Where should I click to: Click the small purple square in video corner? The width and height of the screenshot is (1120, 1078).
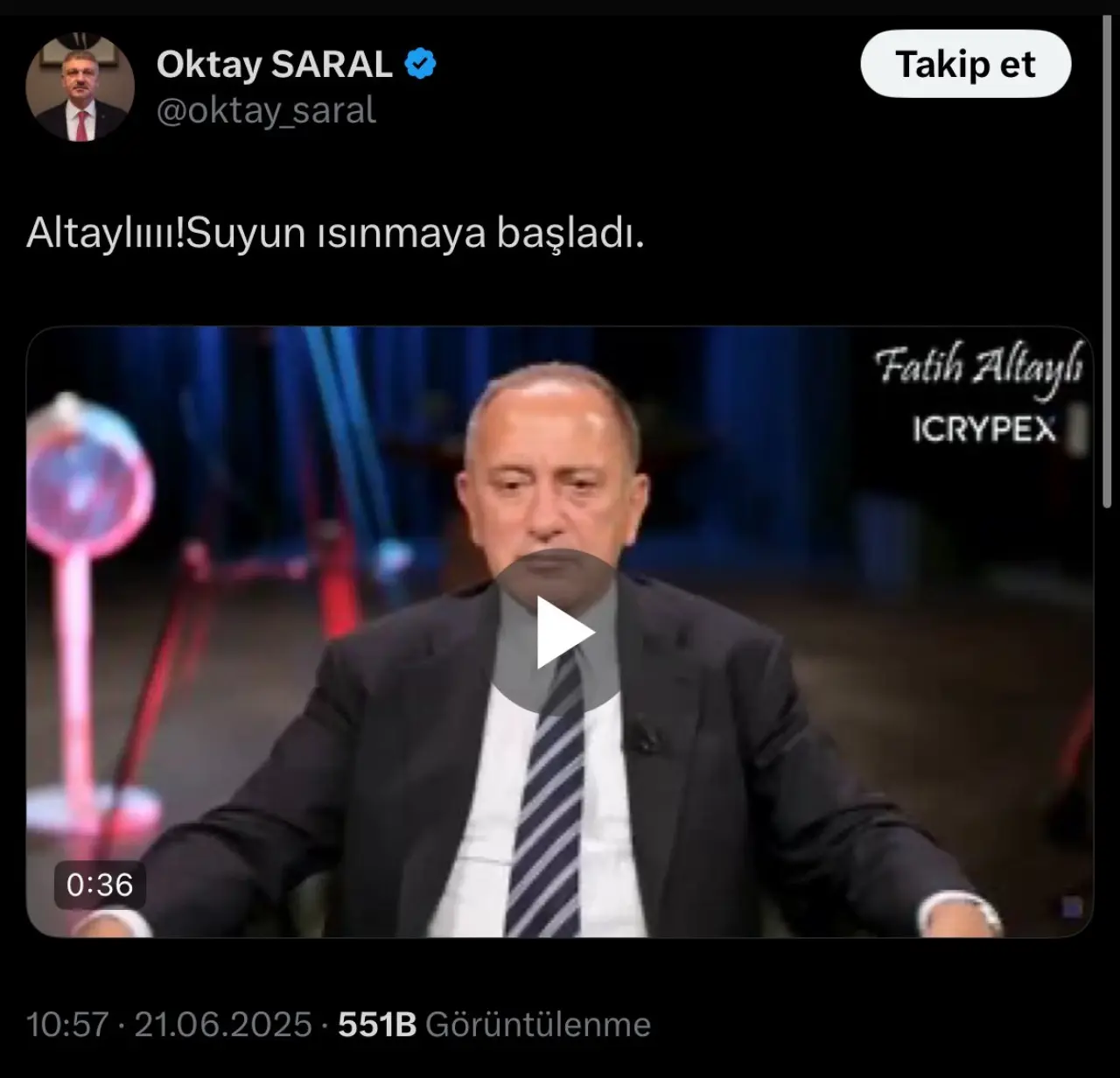tap(1072, 907)
